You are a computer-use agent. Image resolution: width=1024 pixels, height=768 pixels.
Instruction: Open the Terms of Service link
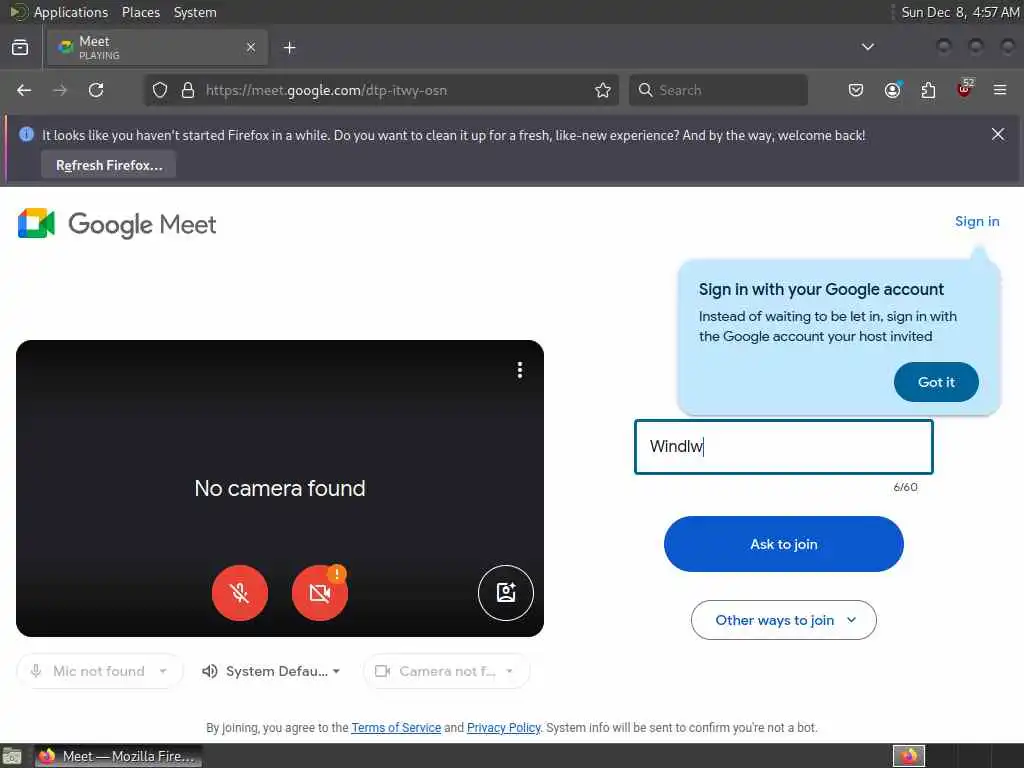click(x=396, y=728)
